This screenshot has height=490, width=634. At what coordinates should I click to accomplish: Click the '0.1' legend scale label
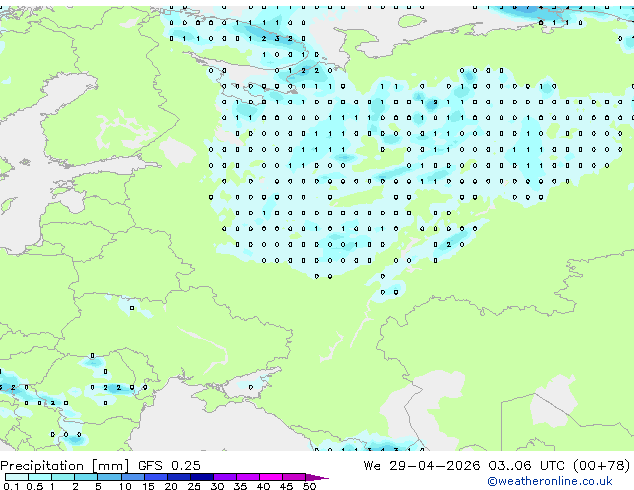[x=11, y=486]
